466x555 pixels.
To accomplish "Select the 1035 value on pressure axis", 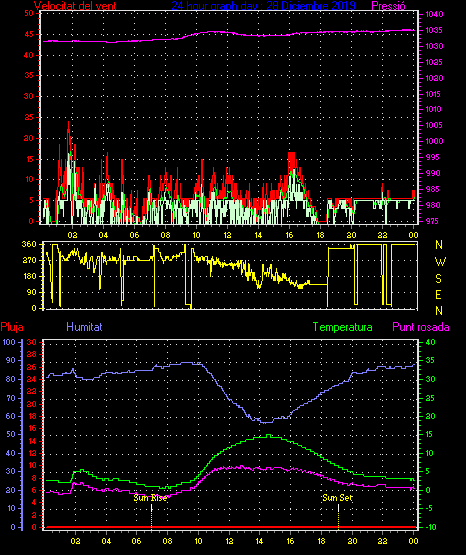I will click(434, 30).
